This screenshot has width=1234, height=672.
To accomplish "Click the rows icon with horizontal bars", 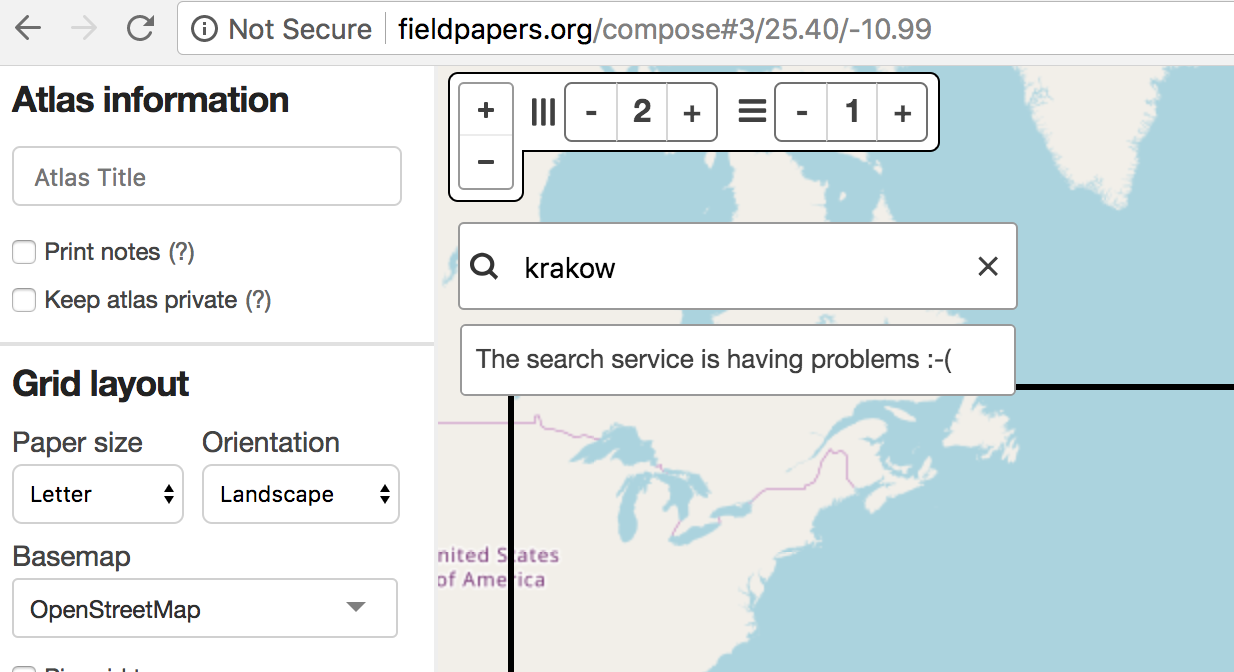I will coord(752,111).
